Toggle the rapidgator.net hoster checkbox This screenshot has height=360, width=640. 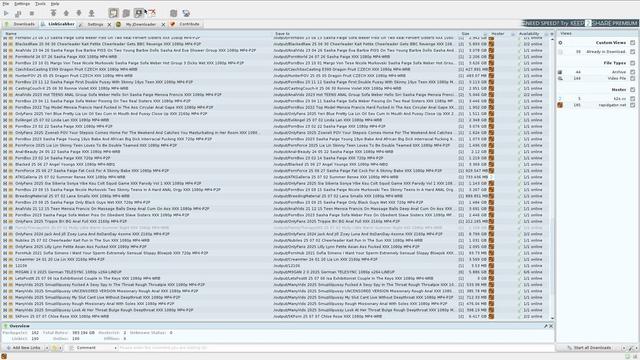pos(633,105)
